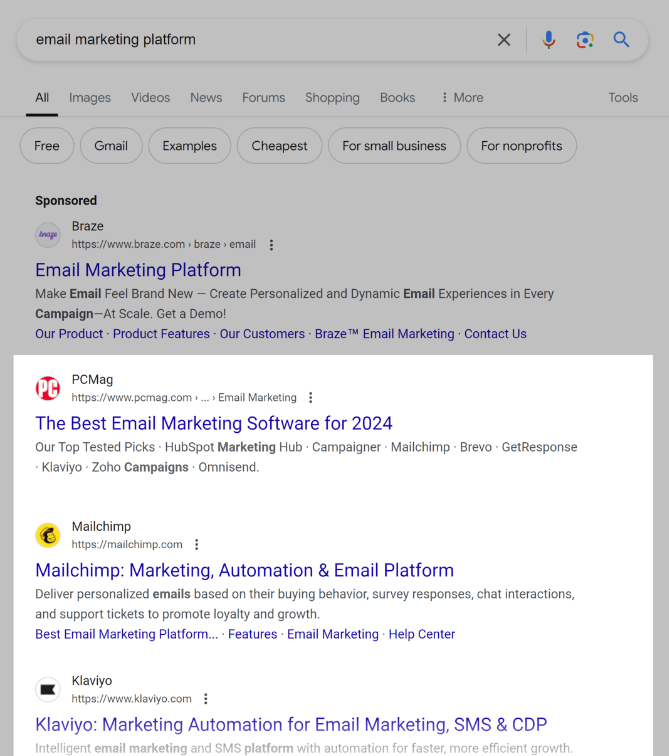
Task: Open three-dot menu beside PCMag result
Action: (311, 398)
